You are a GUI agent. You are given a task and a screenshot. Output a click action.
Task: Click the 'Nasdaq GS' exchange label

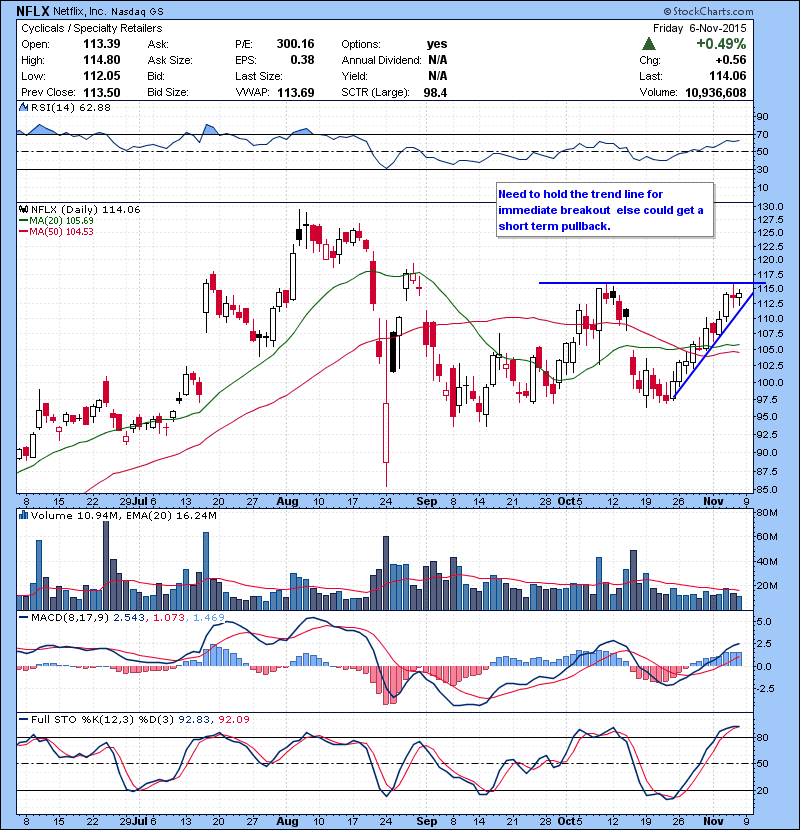137,11
